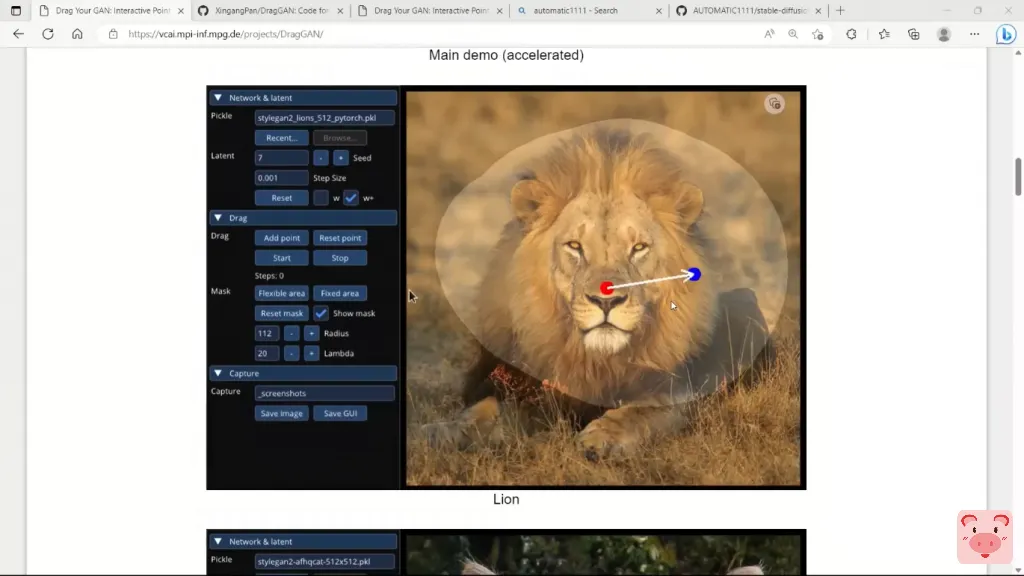The height and width of the screenshot is (576, 1024).
Task: Open the Favorites list icon
Action: point(884,34)
